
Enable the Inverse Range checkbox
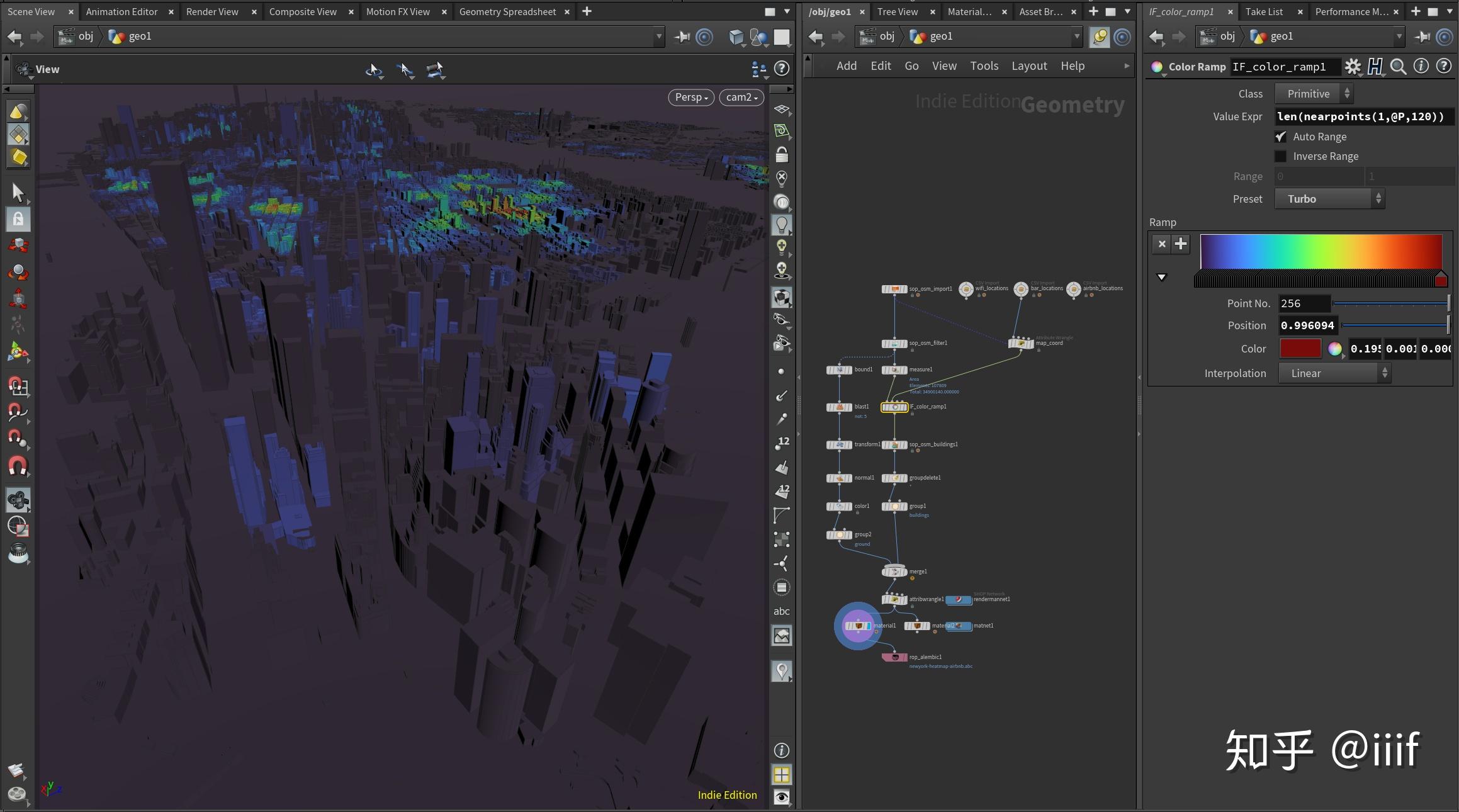pyautogui.click(x=1282, y=156)
